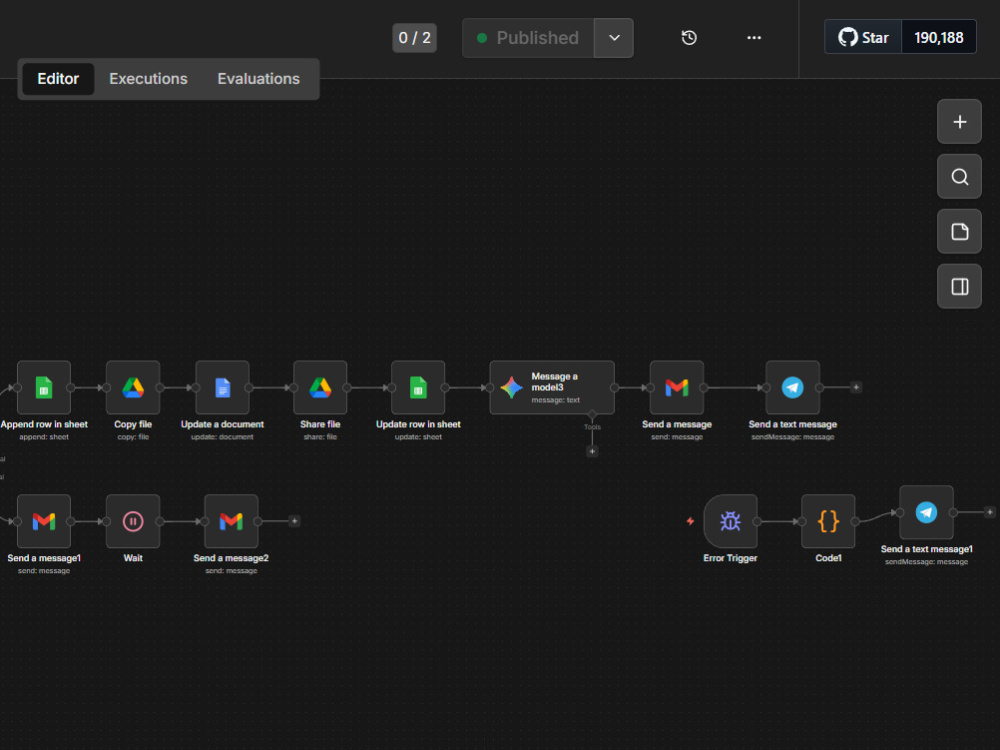This screenshot has width=1000, height=750.
Task: Switch to the Editor tab
Action: pyautogui.click(x=58, y=78)
